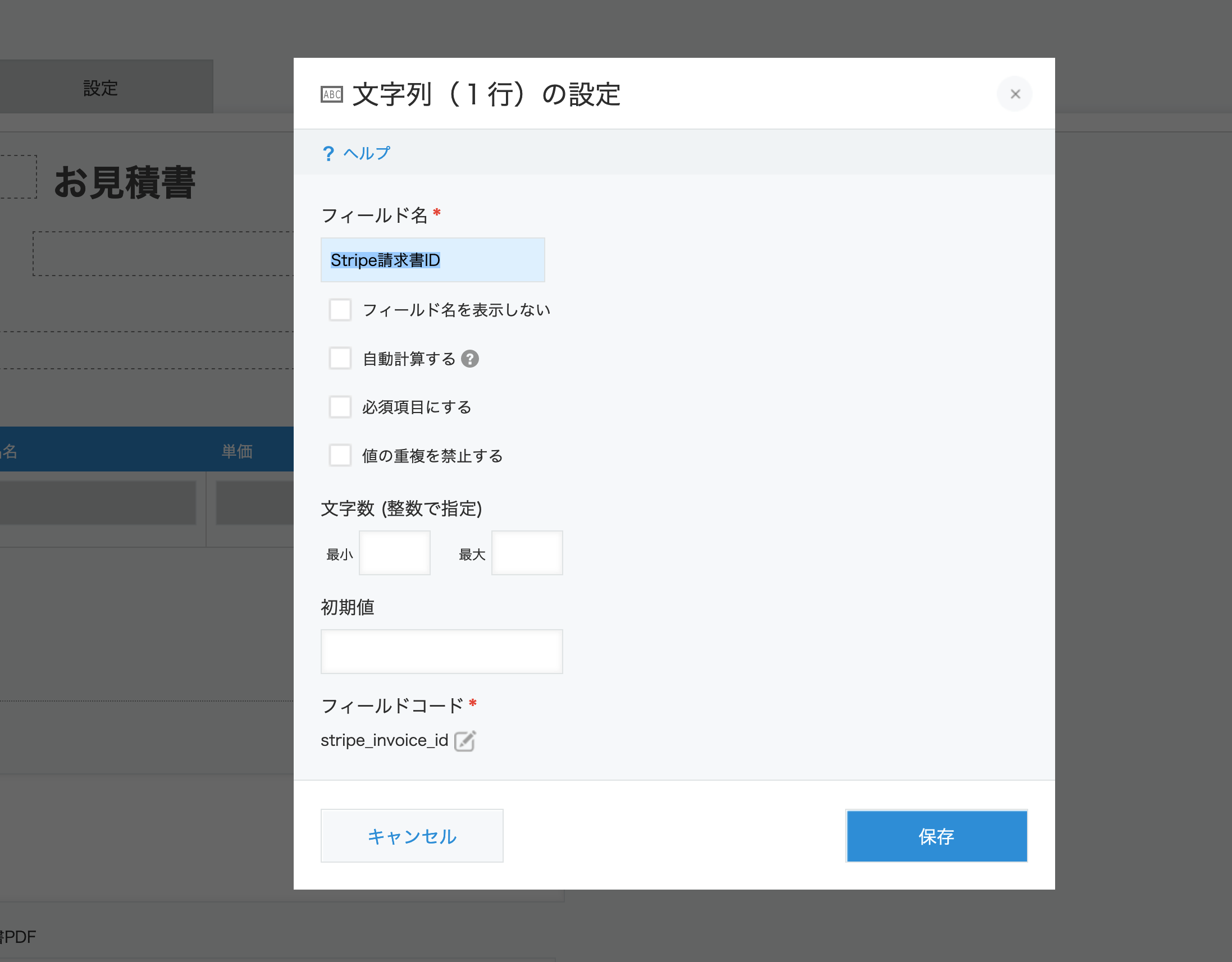Screen dimensions: 1232x962
Task: Mark the field as 必須項目にする
Action: click(340, 406)
